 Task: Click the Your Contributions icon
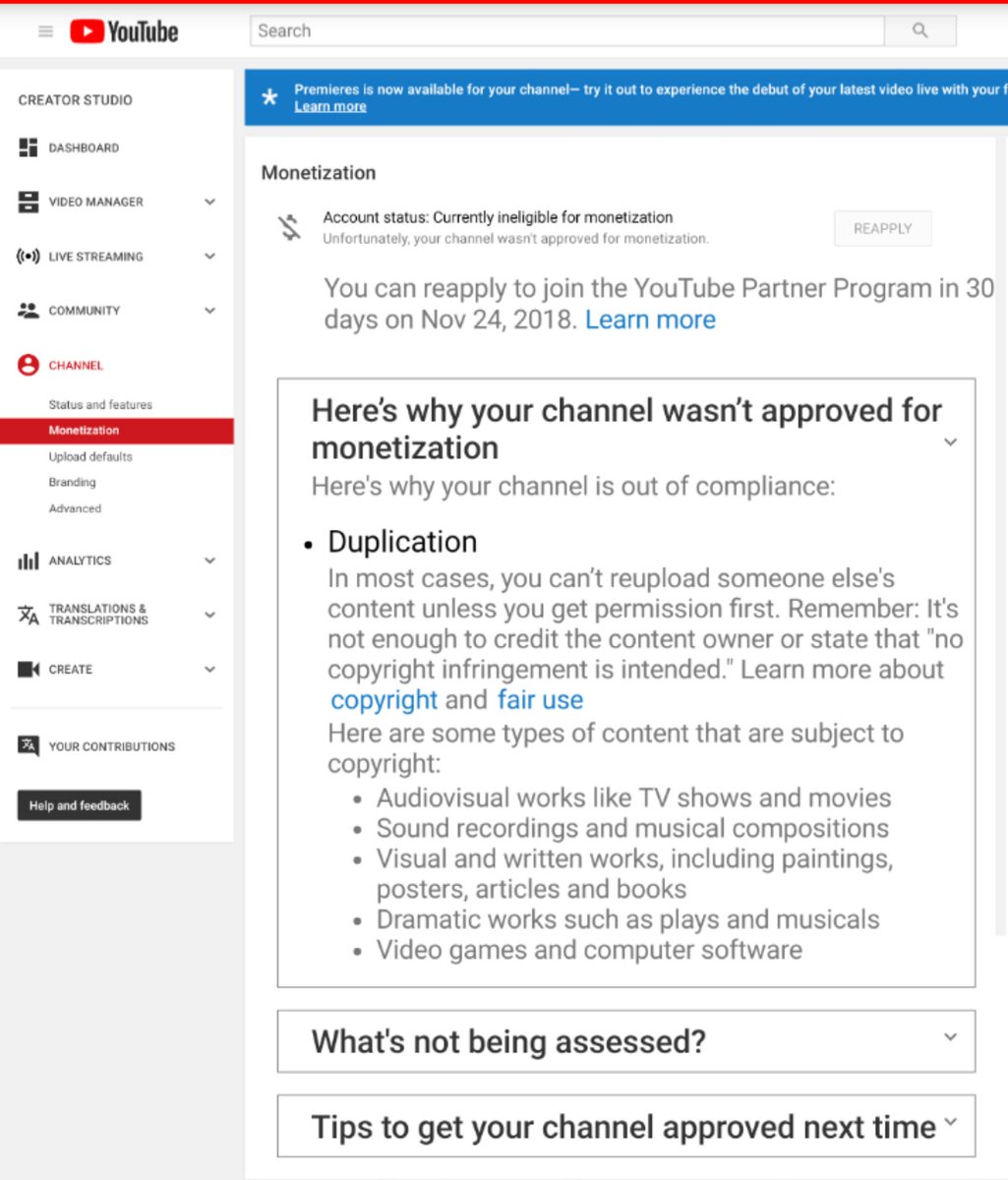pos(29,745)
